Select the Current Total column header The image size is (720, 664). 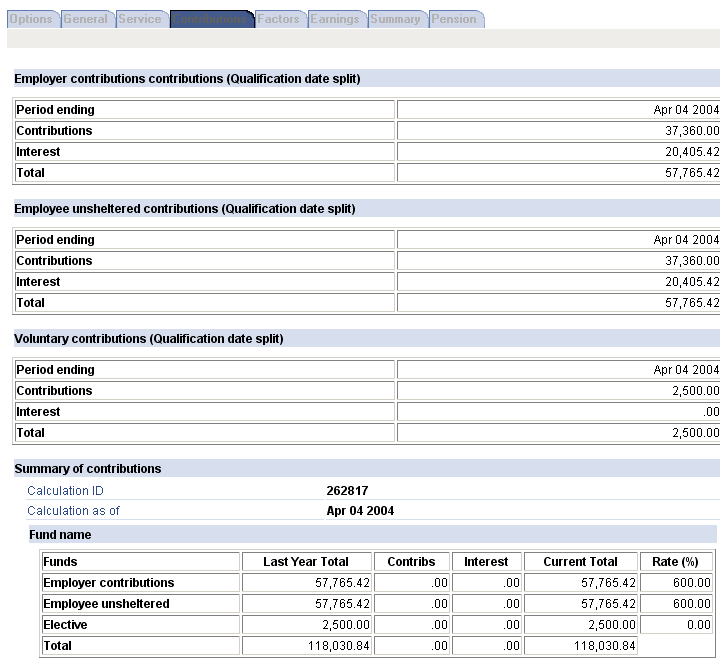[580, 562]
